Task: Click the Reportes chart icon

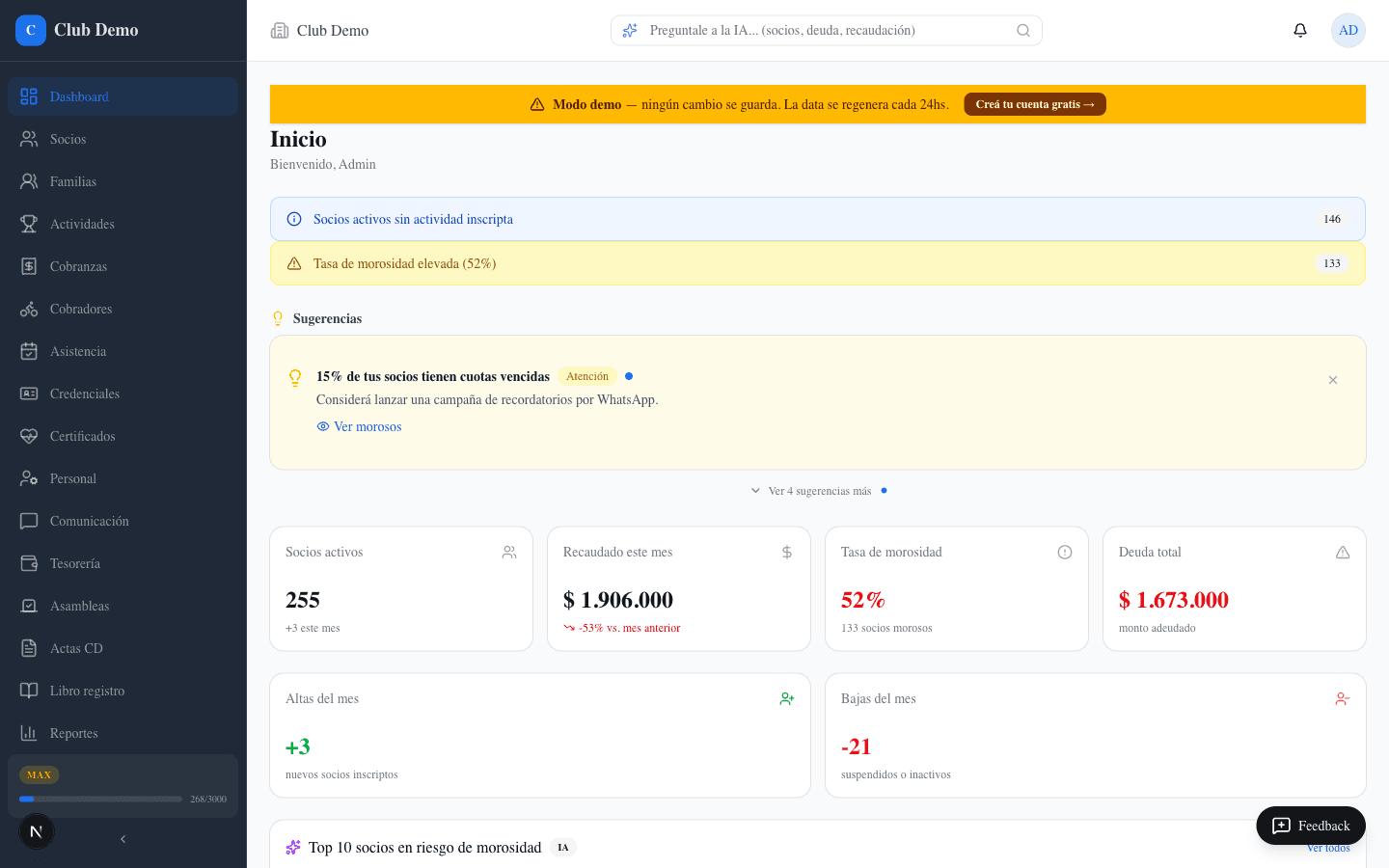Action: (29, 733)
